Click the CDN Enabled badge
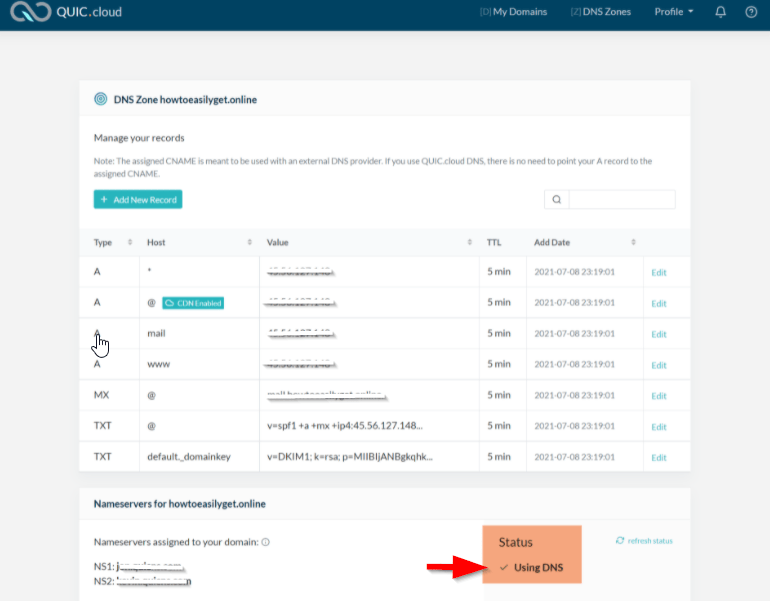The image size is (770, 601). [193, 303]
